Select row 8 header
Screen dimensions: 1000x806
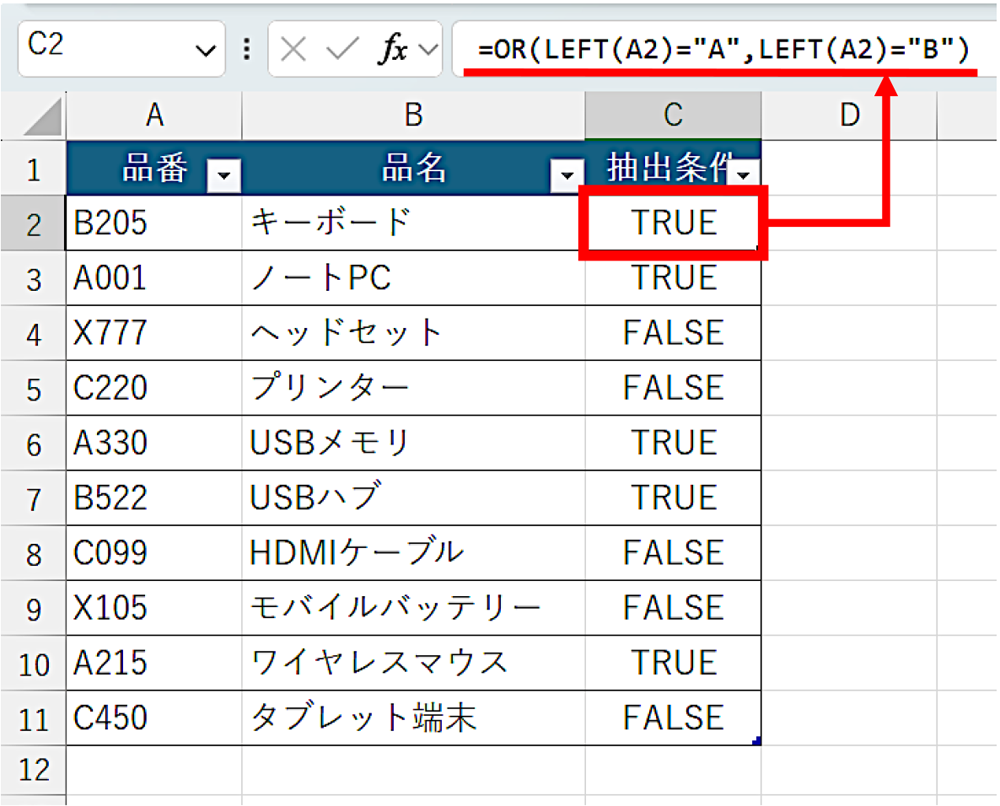[x=33, y=553]
